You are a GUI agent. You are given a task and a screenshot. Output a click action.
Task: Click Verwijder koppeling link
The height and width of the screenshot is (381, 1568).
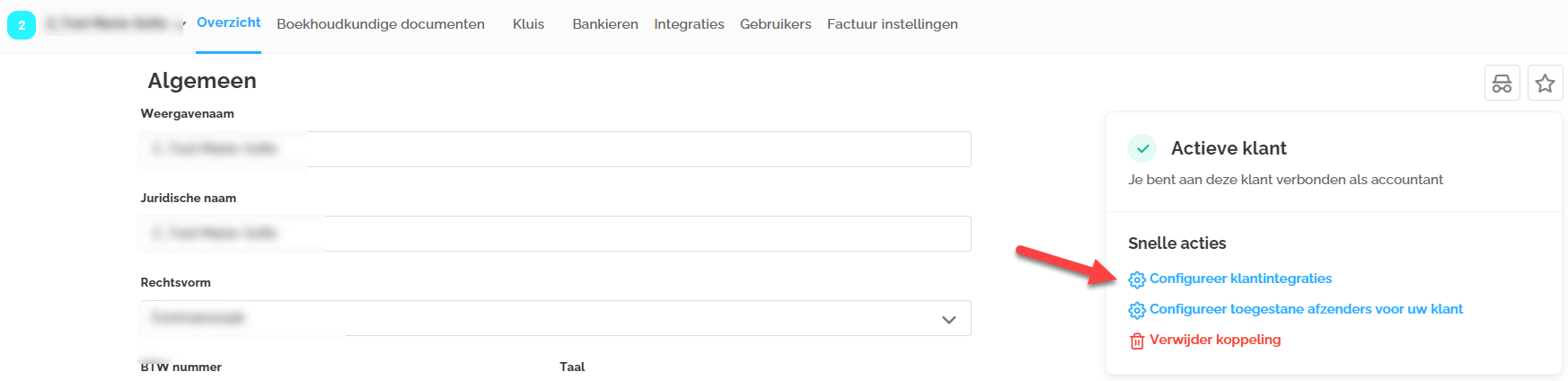pyautogui.click(x=1215, y=340)
